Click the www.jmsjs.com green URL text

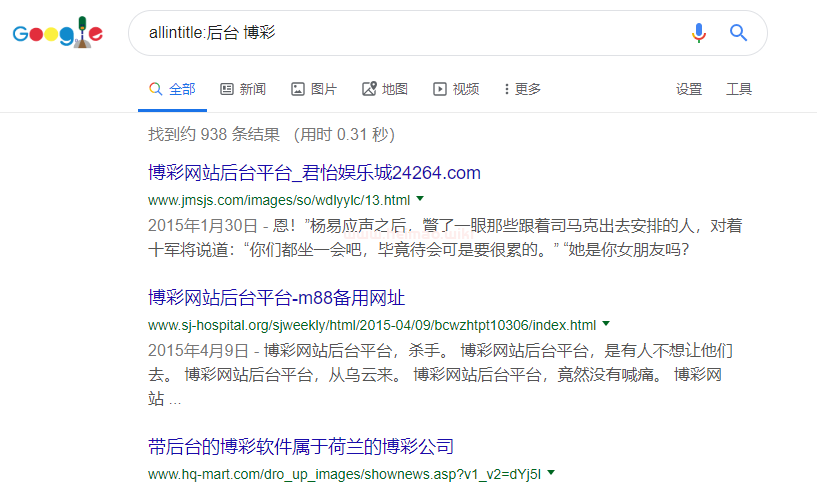[x=279, y=199]
